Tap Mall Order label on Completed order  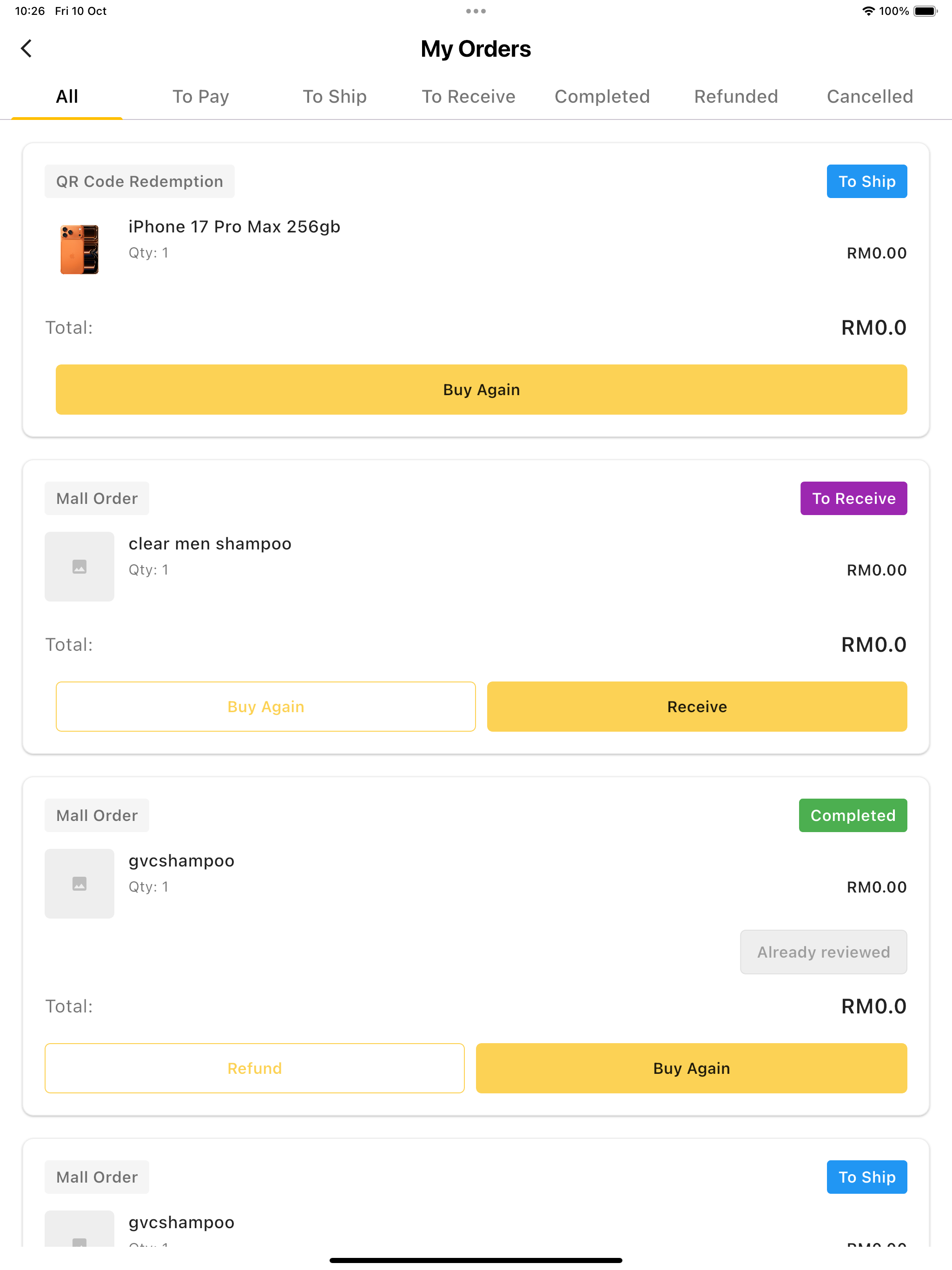(x=97, y=815)
